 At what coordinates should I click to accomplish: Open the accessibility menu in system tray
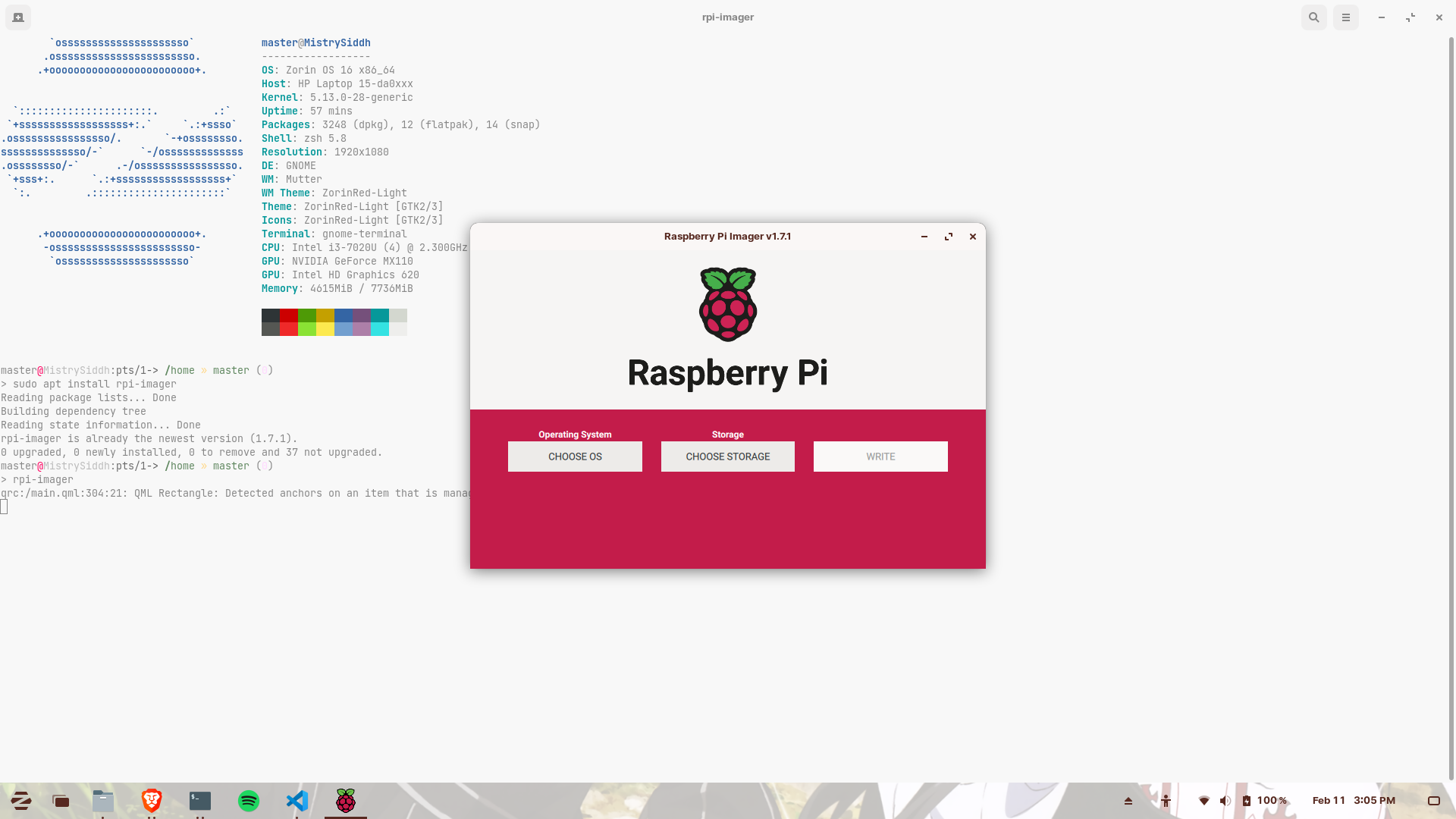(1166, 801)
